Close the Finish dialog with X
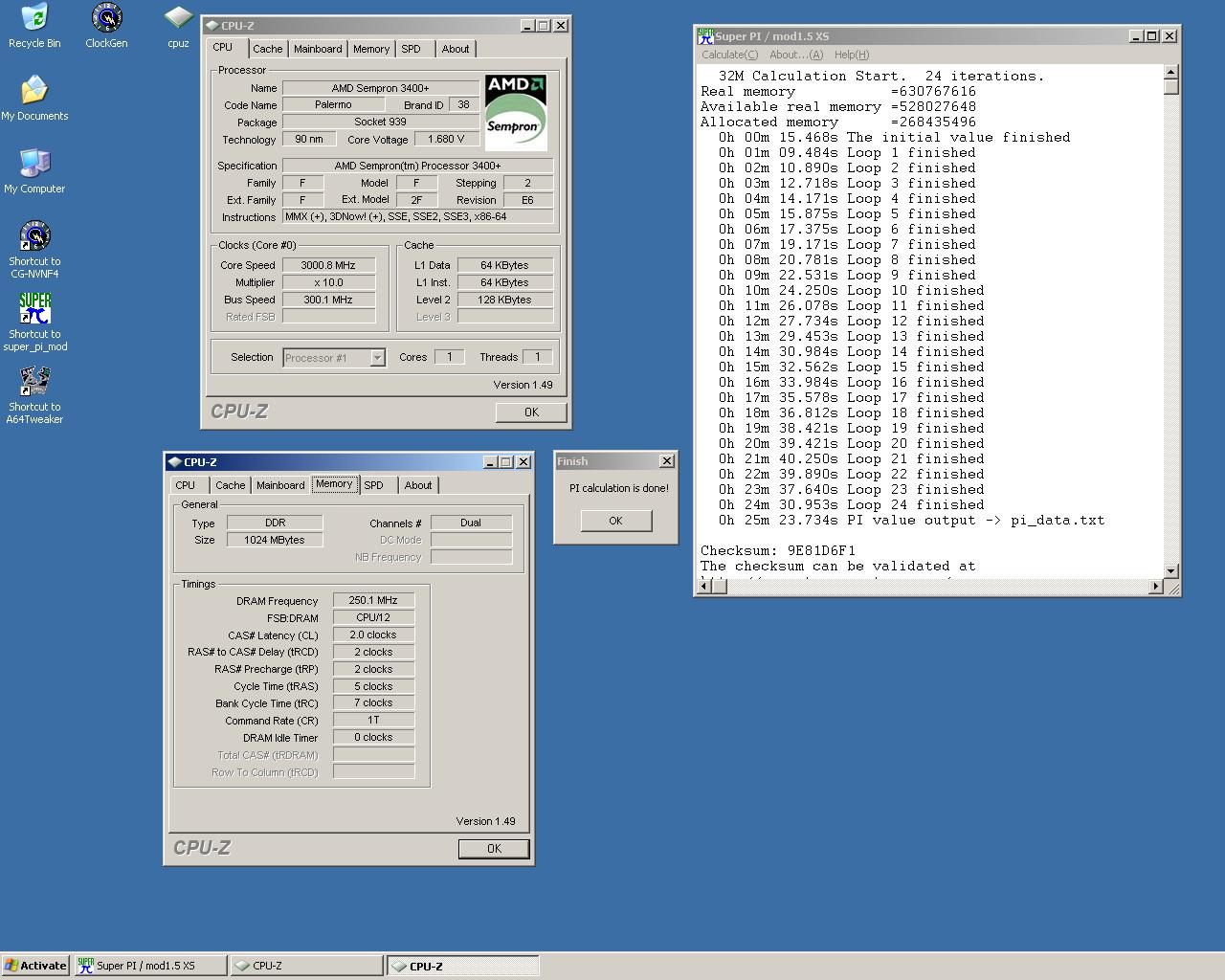 (x=667, y=461)
